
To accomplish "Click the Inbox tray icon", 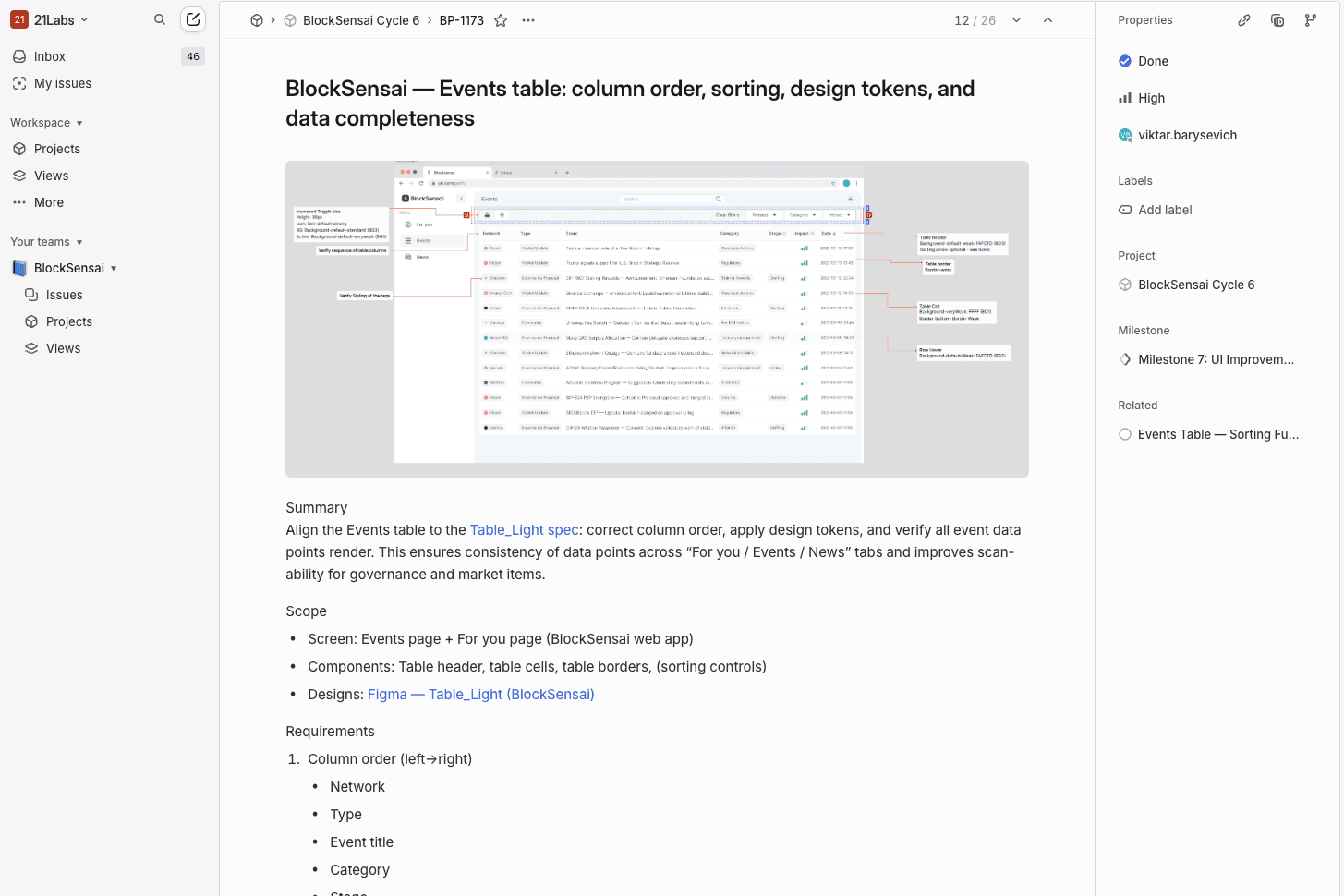I will pyautogui.click(x=19, y=56).
